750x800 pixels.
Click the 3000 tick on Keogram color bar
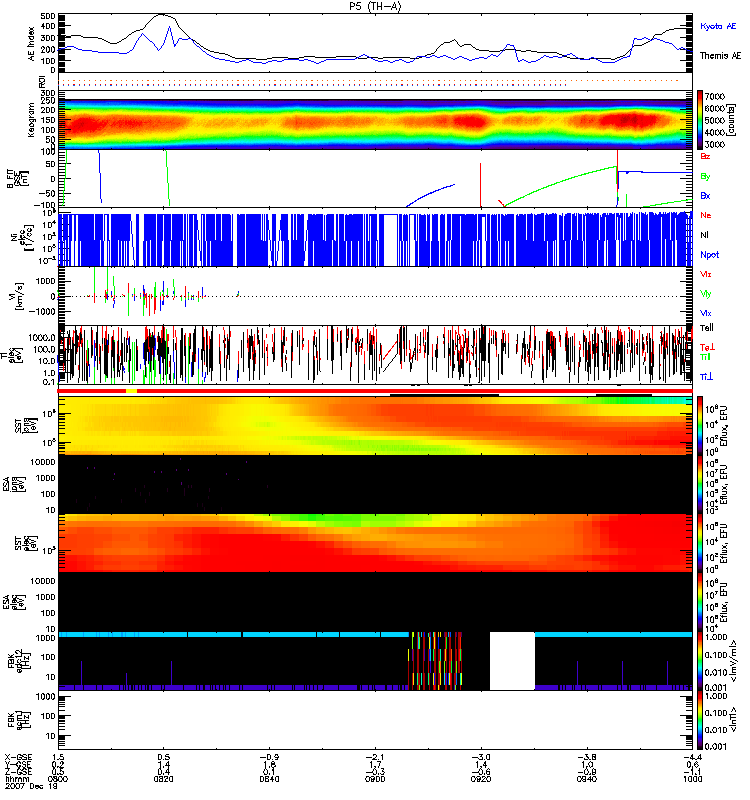[x=715, y=144]
